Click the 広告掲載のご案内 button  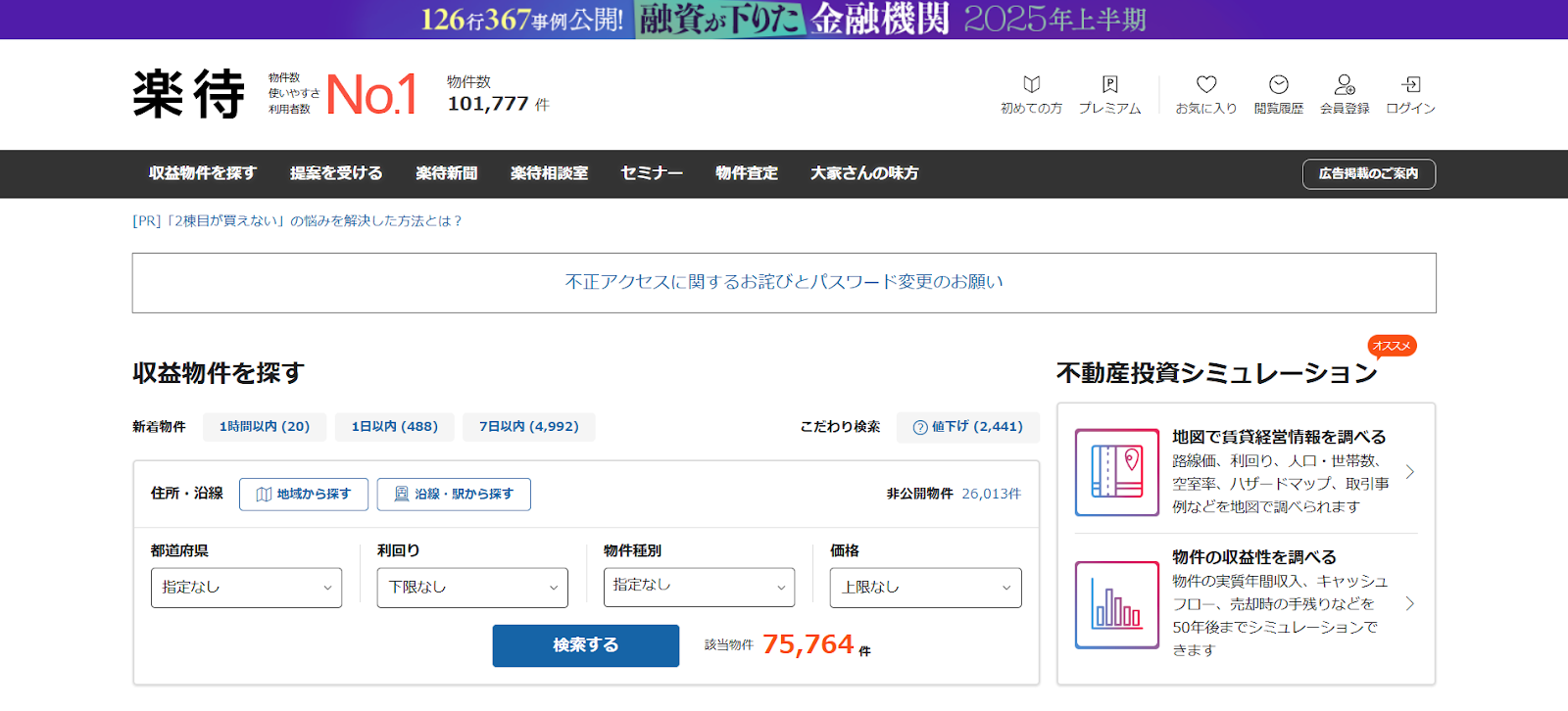(x=1369, y=174)
